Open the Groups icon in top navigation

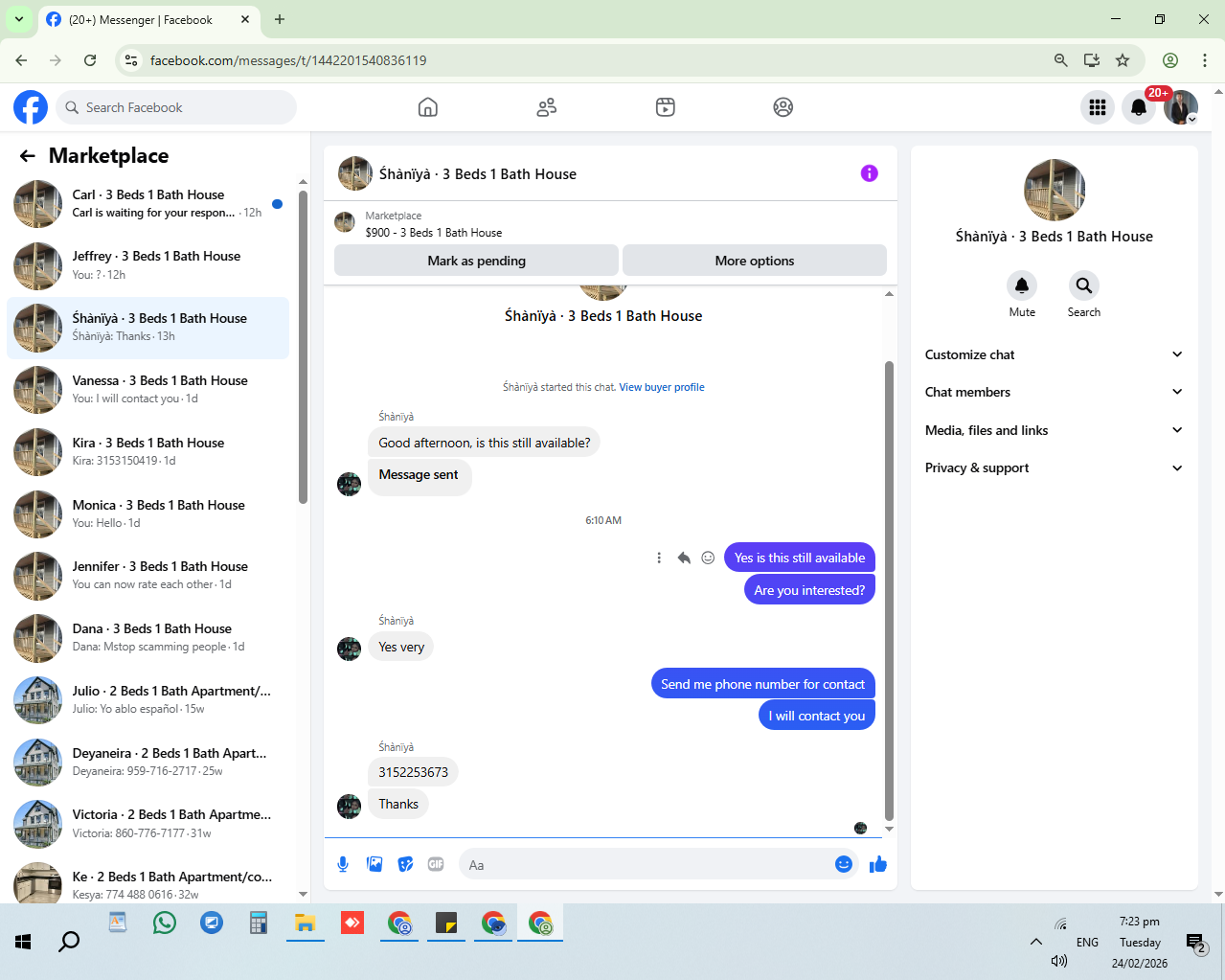pyautogui.click(x=783, y=107)
